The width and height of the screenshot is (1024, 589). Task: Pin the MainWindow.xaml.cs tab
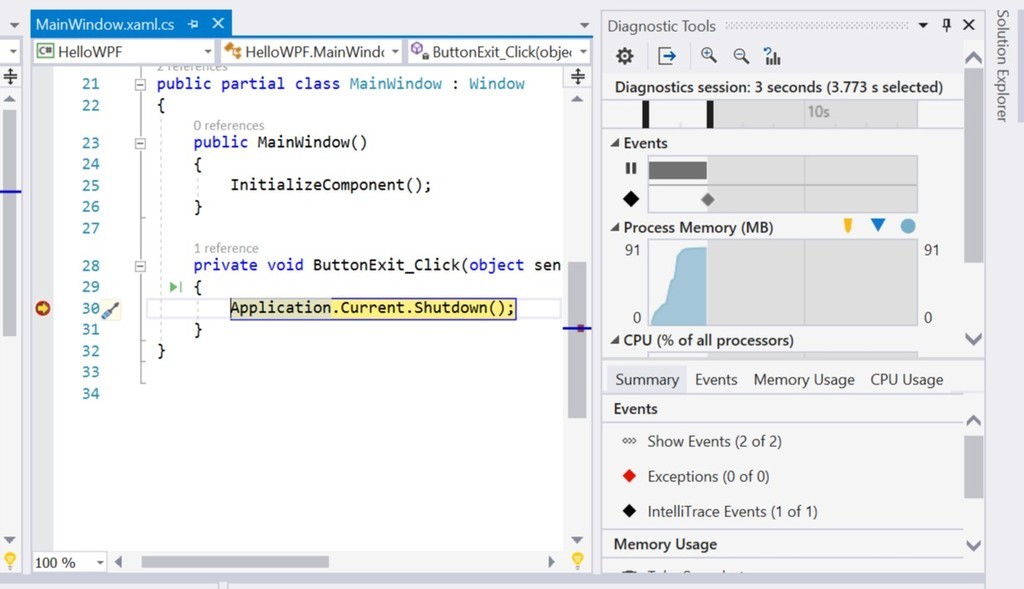click(x=193, y=24)
